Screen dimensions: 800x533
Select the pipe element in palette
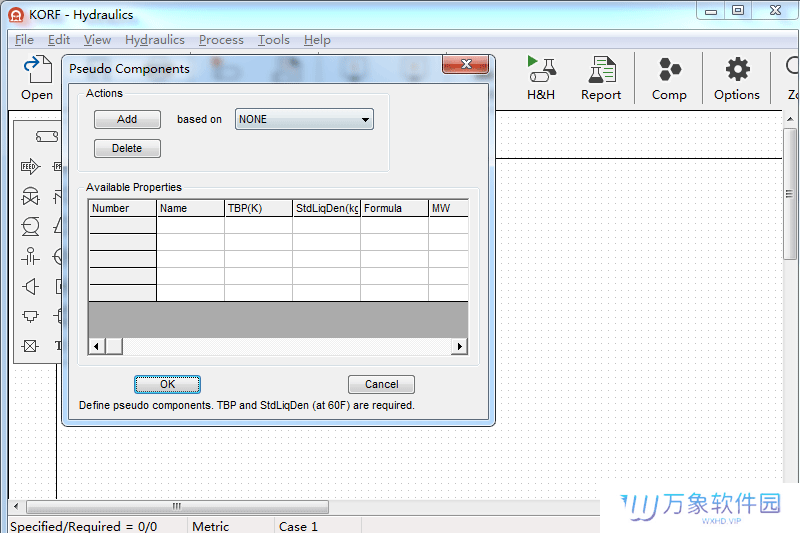(46, 136)
